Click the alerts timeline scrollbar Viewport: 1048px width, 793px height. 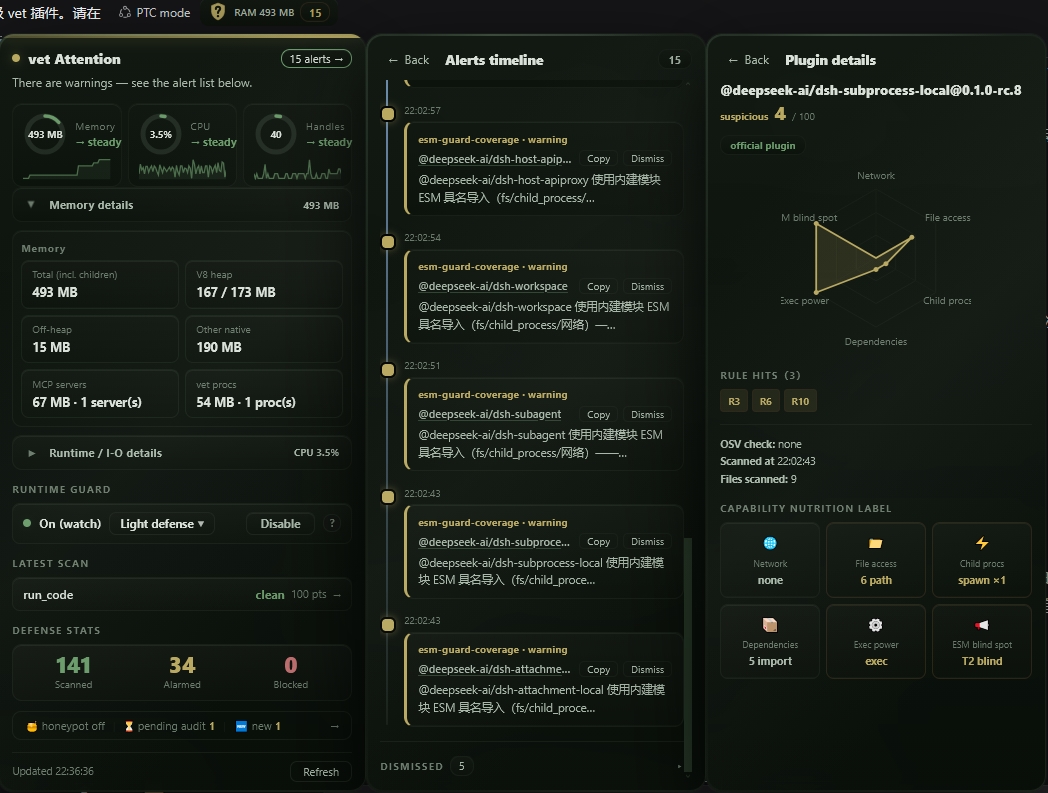click(x=688, y=655)
